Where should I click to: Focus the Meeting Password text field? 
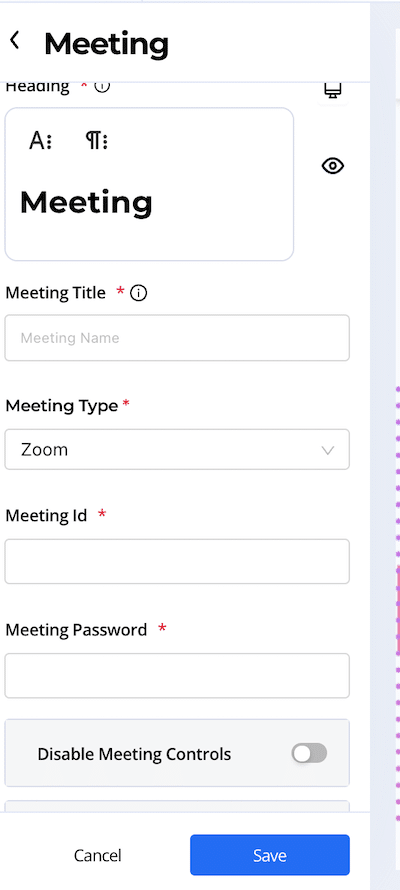[177, 675]
